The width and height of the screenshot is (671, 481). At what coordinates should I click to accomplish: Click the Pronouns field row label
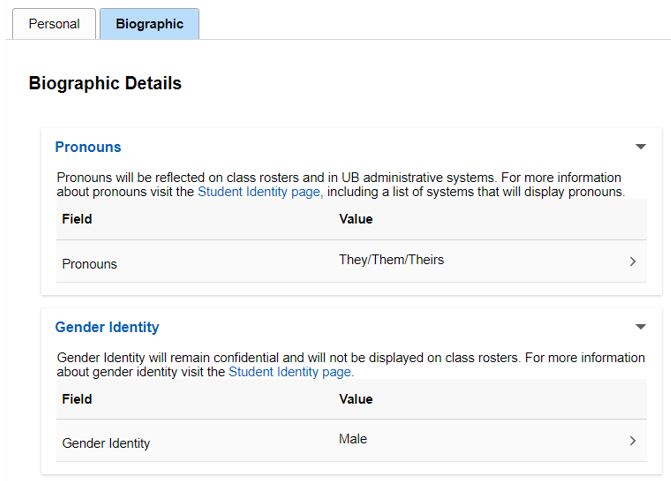point(89,264)
